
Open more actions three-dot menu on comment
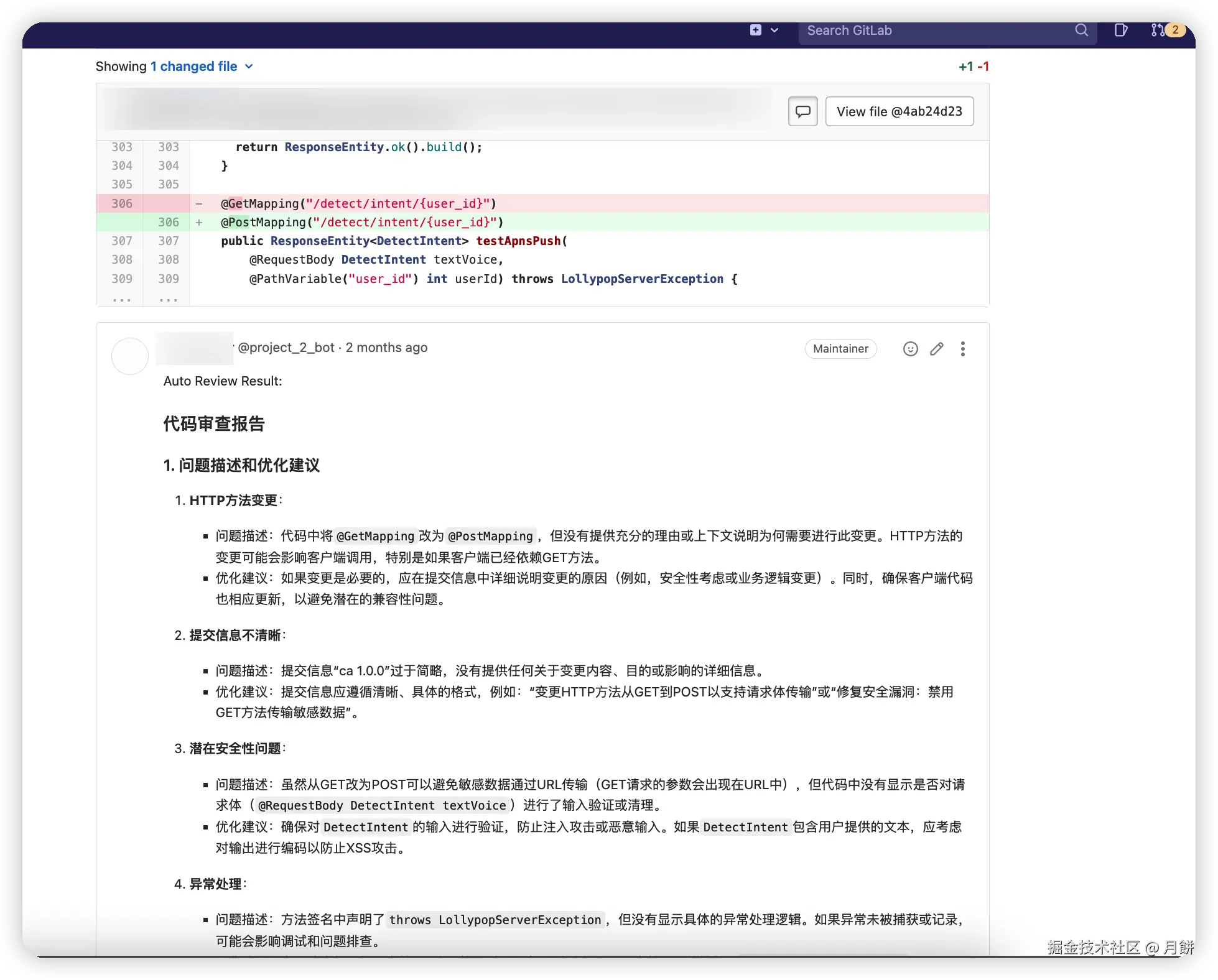962,349
